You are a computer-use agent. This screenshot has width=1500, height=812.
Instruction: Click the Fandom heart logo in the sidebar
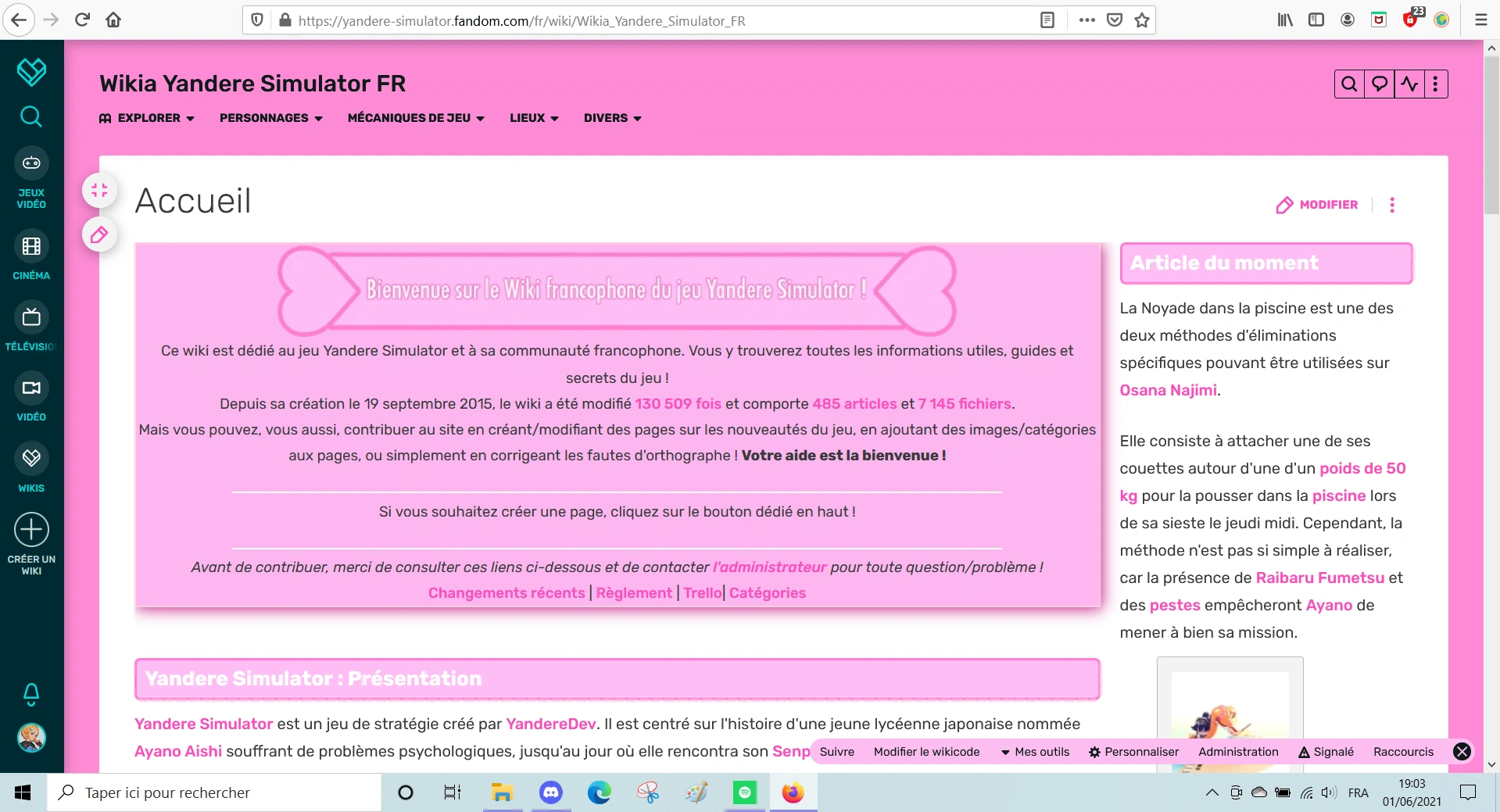point(31,71)
